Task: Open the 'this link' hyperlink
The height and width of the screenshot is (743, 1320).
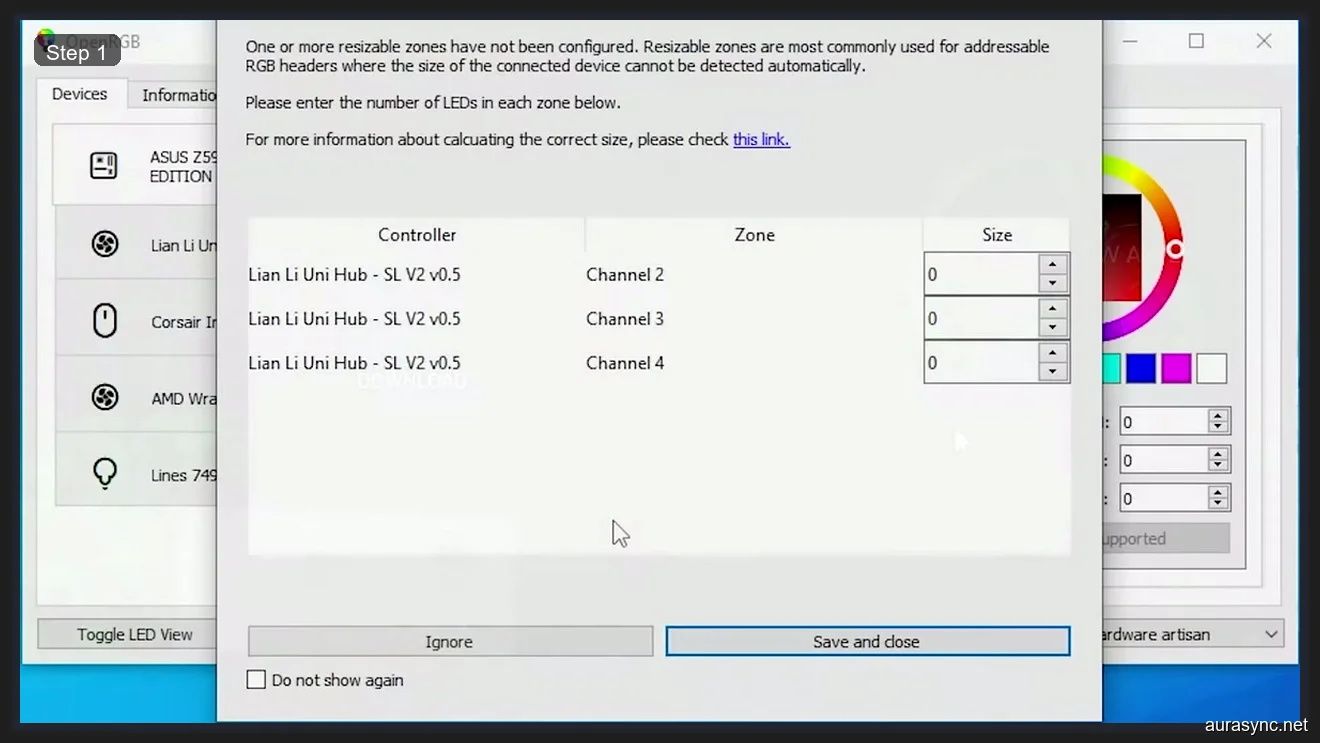Action: pyautogui.click(x=761, y=139)
